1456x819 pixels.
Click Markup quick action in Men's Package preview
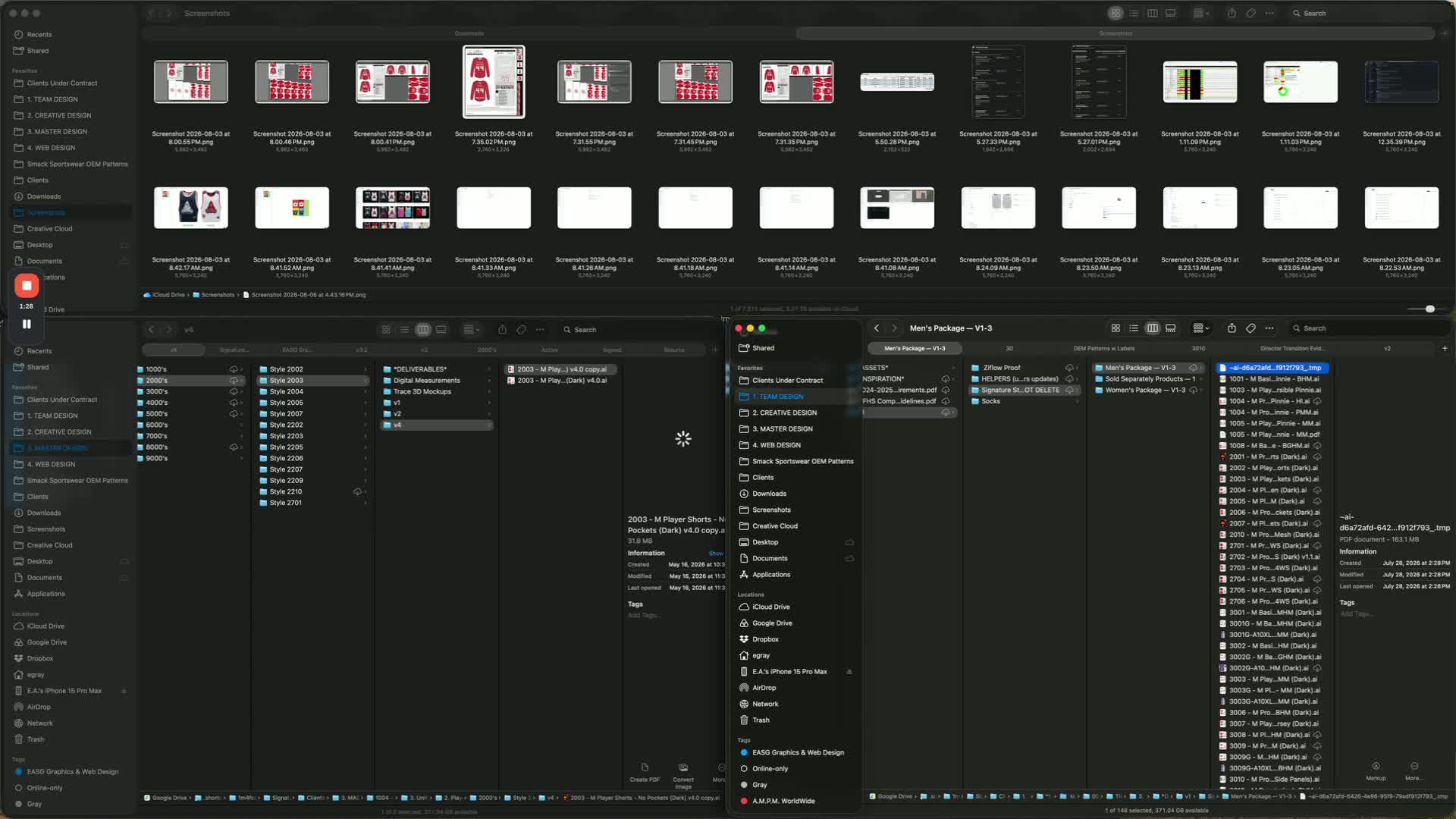click(x=1376, y=770)
